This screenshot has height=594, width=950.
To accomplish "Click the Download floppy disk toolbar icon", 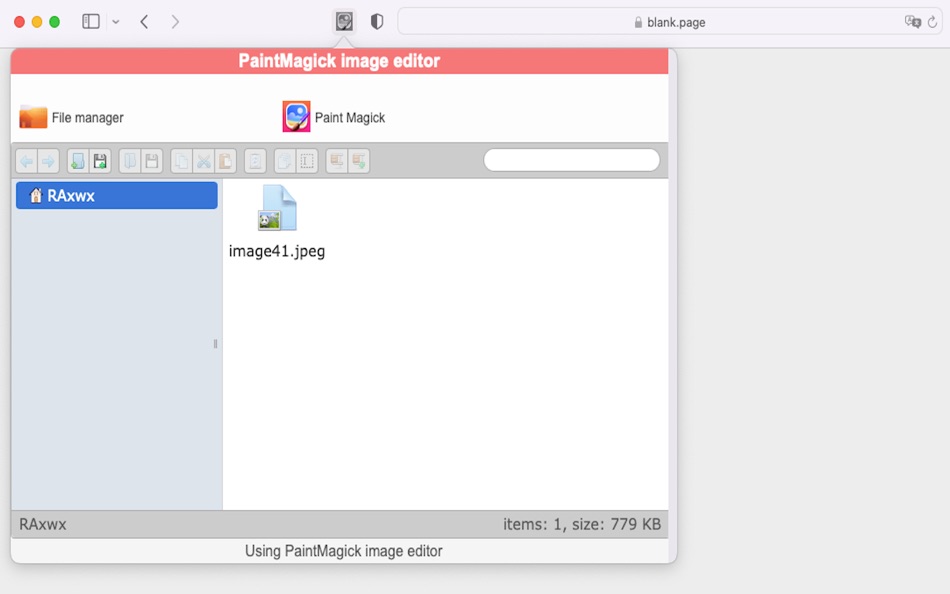I will tap(151, 161).
